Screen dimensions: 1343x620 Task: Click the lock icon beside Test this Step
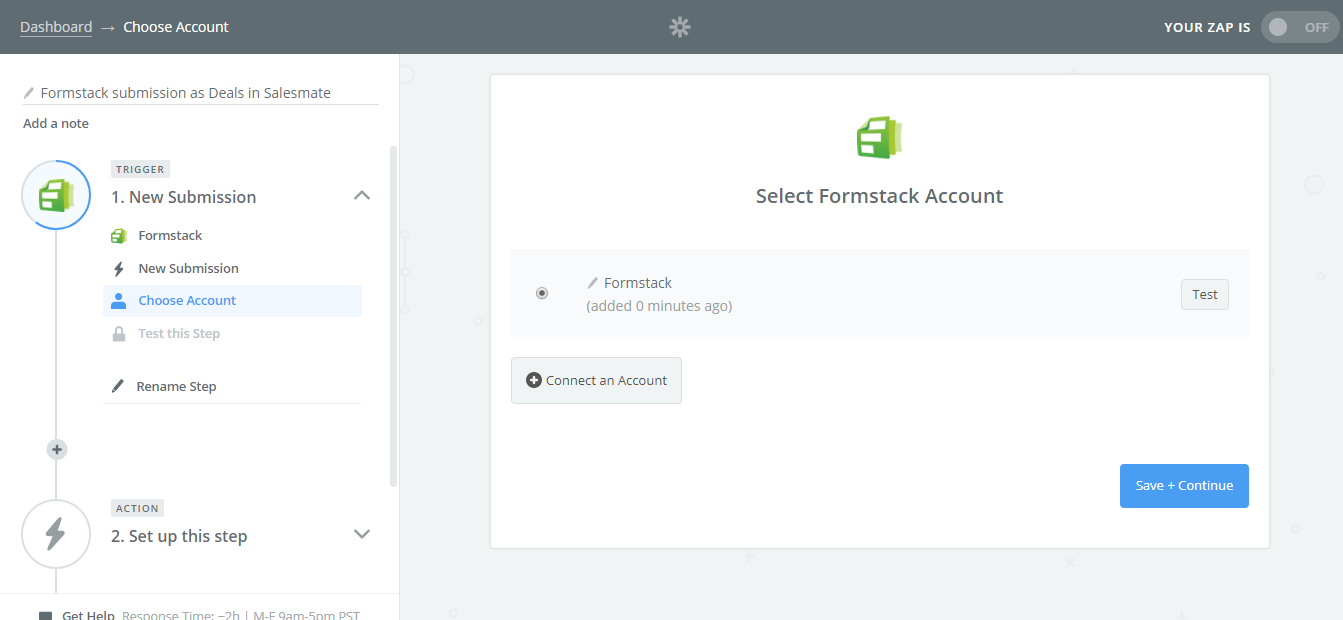[x=119, y=334]
